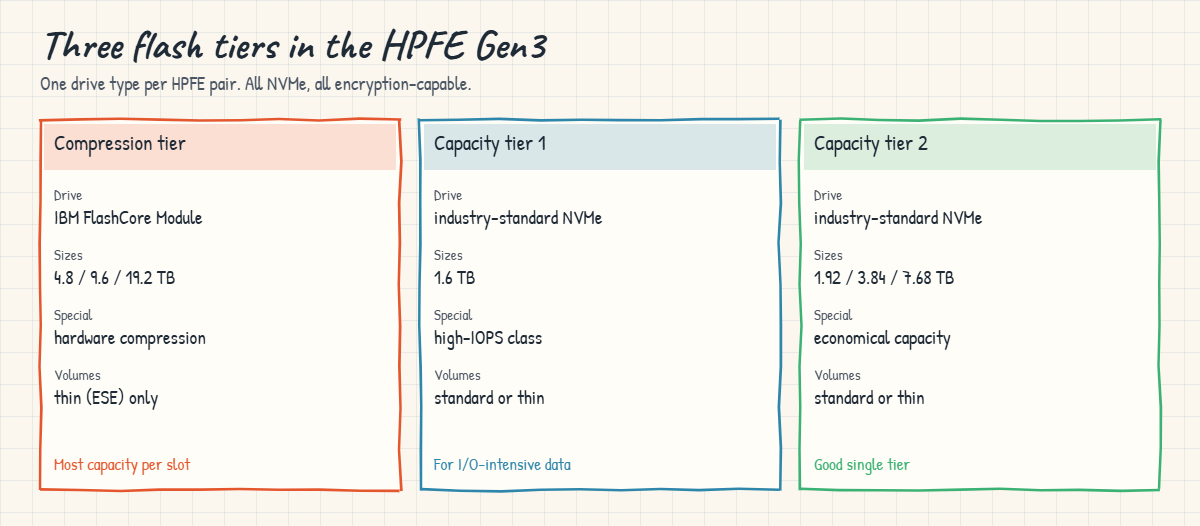Screen dimensions: 1200x526
Task: Click the 'Most capacity per slot' footer note
Action: point(122,465)
